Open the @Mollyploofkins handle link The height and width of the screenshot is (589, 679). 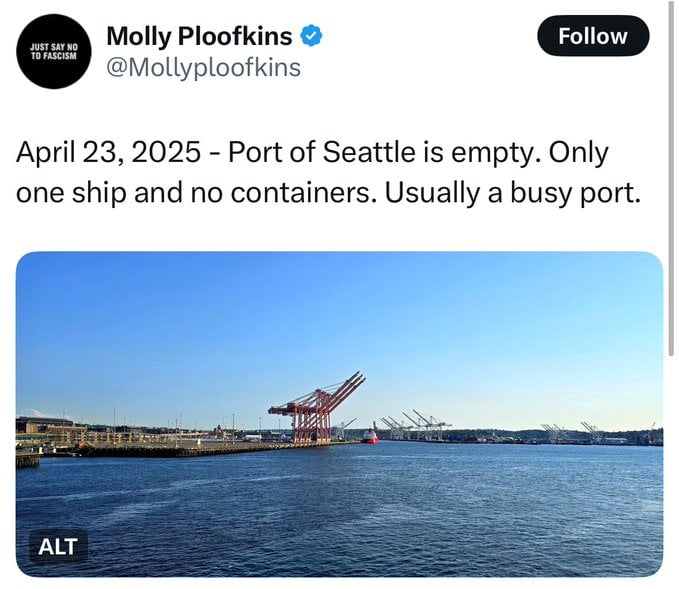tap(204, 68)
